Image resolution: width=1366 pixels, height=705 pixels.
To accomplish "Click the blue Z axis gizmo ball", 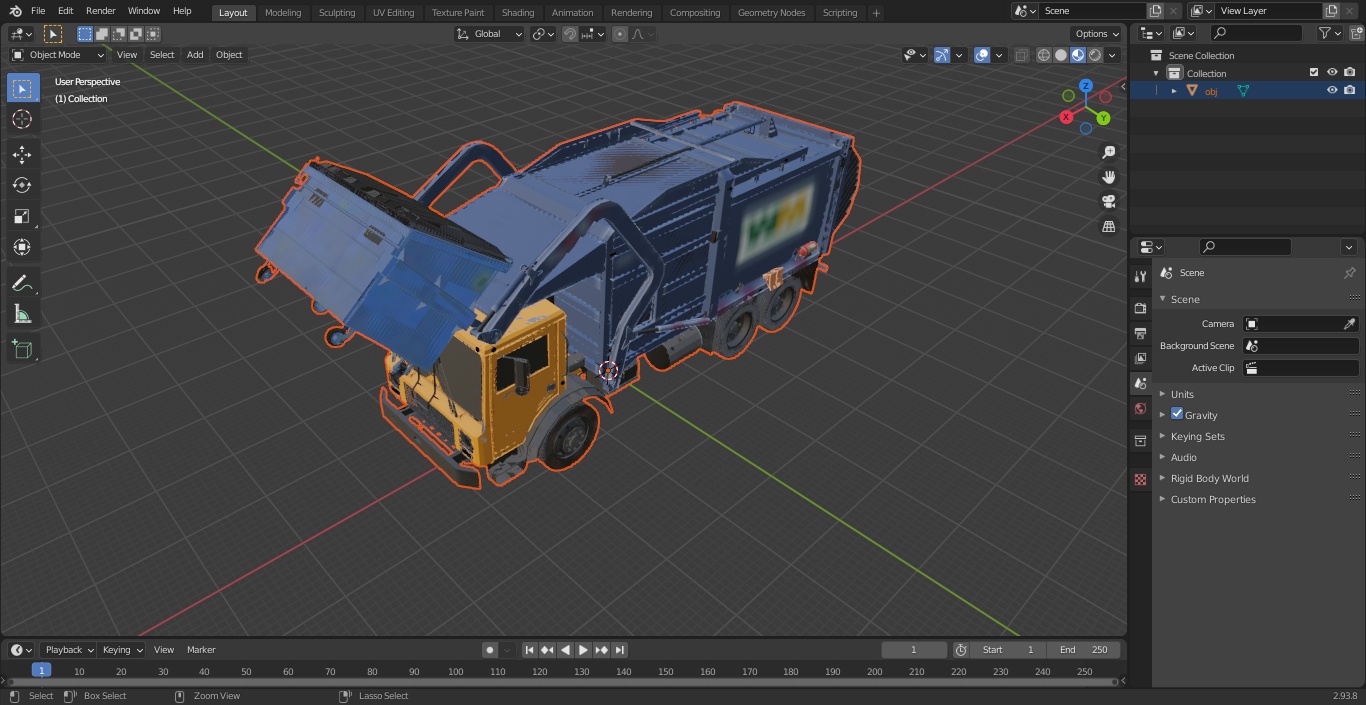I will tap(1086, 86).
